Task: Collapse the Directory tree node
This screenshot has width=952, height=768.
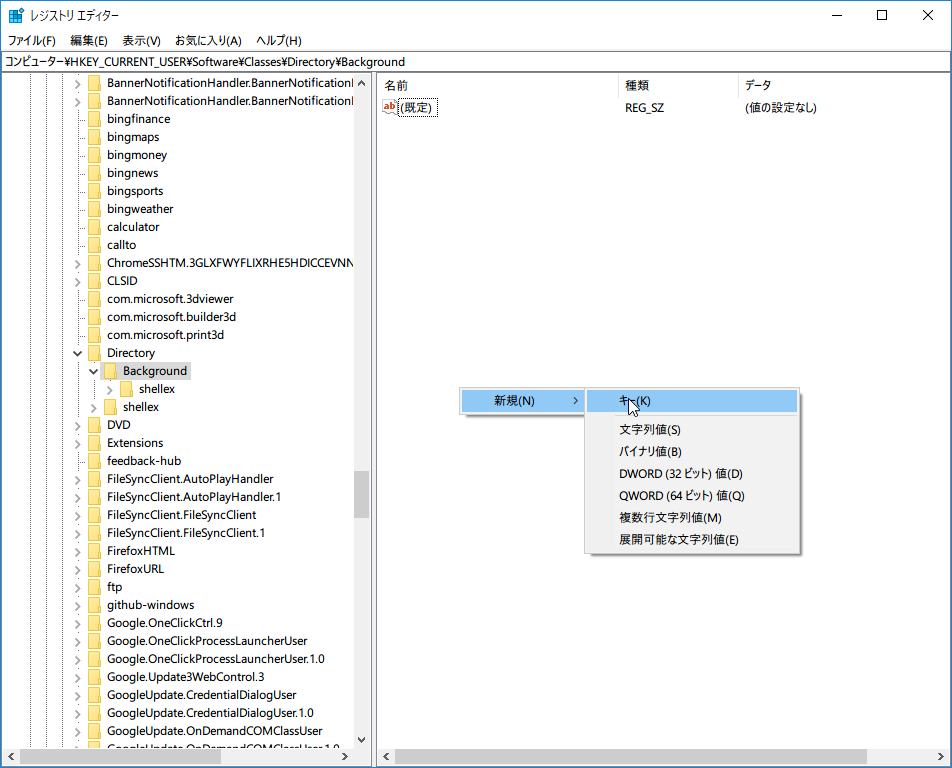Action: click(78, 353)
